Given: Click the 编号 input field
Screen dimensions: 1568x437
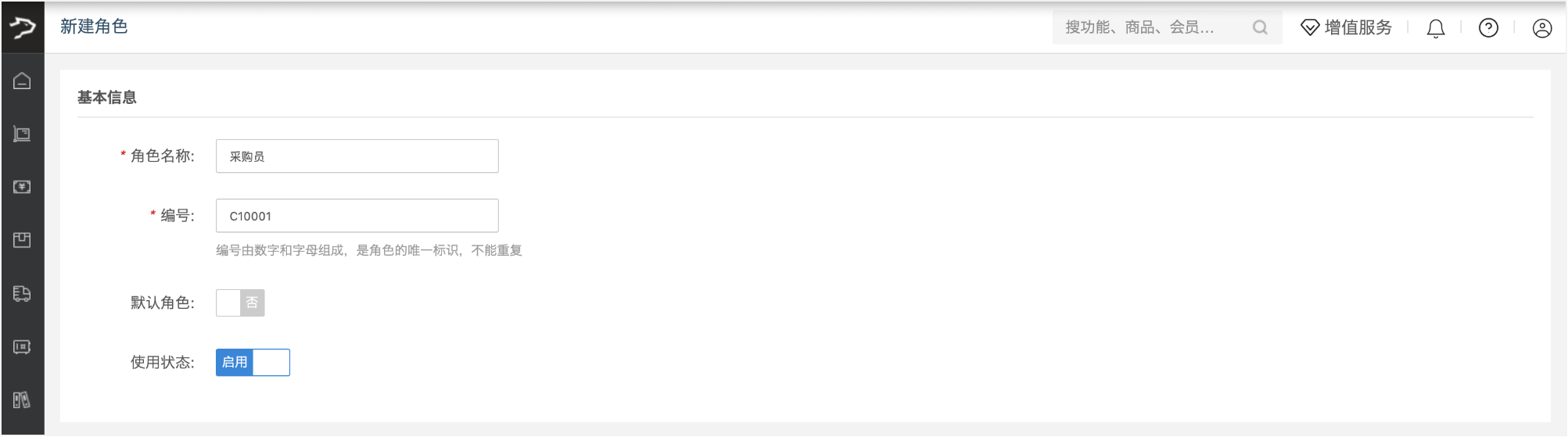Looking at the screenshot, I should (357, 216).
